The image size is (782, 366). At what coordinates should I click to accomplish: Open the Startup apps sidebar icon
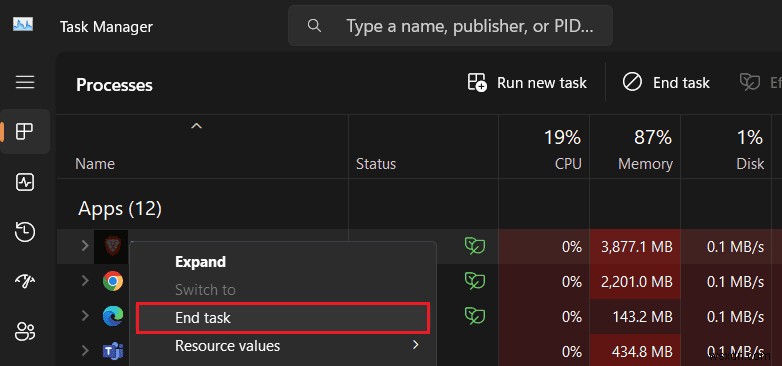(x=25, y=282)
